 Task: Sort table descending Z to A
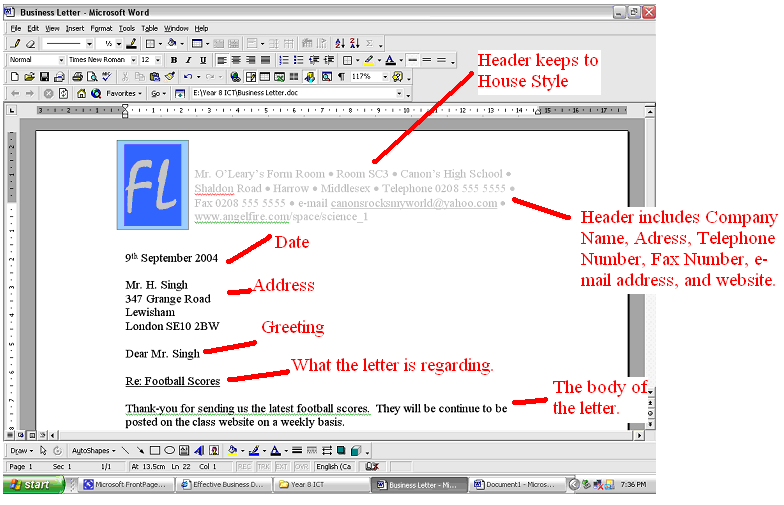coord(354,44)
